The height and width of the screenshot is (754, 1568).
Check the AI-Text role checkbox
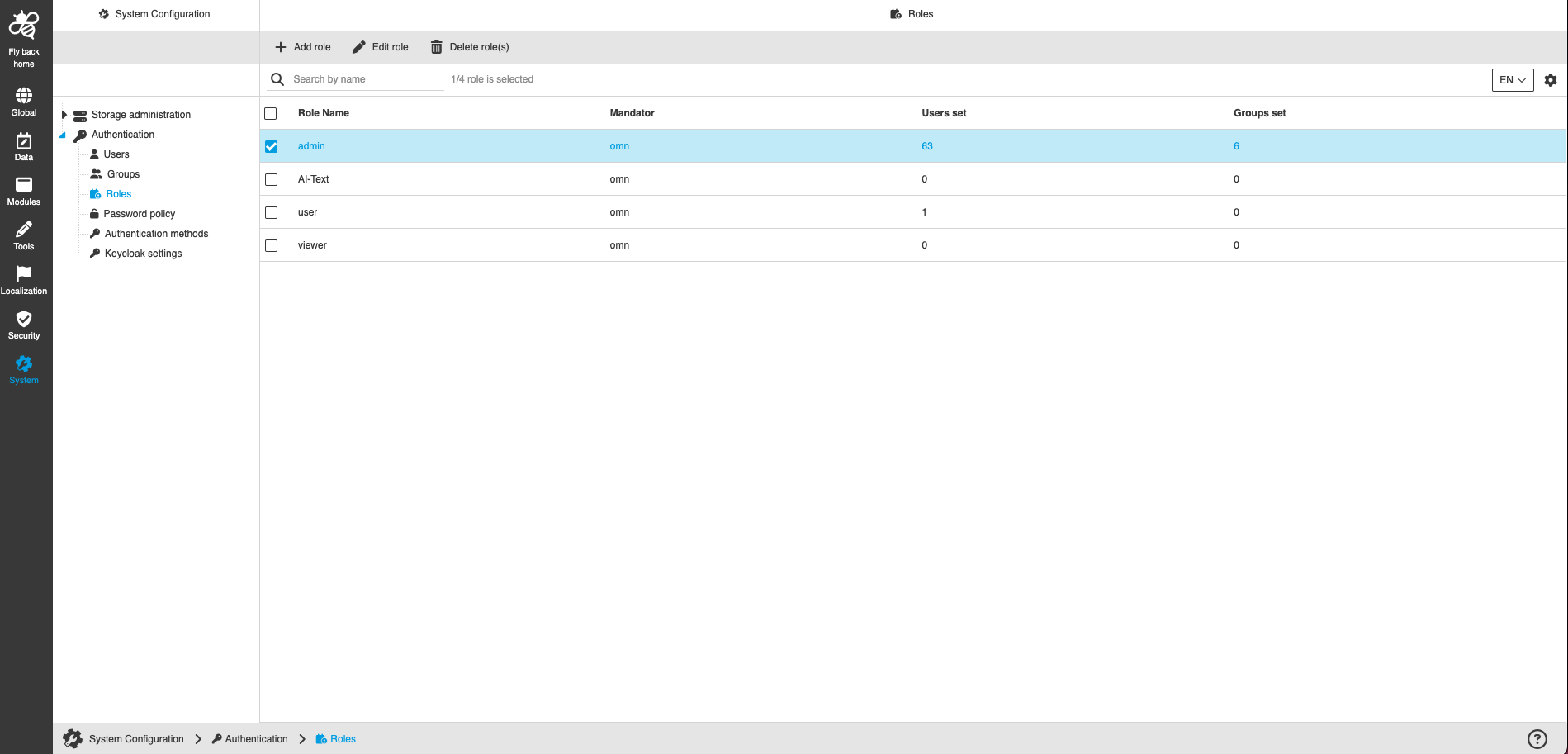(272, 178)
